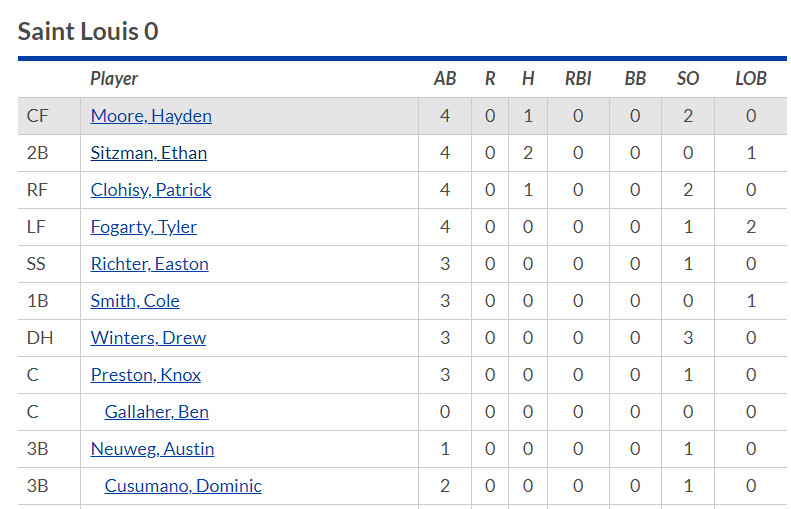
Task: Open Winters, Drew player page
Action: (148, 338)
